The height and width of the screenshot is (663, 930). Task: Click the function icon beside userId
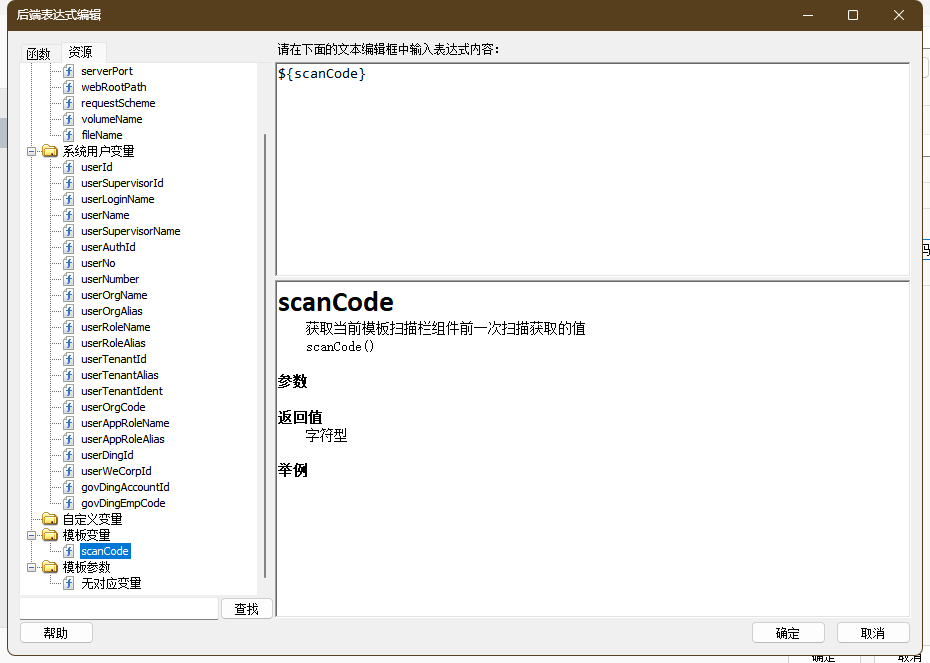tap(69, 167)
